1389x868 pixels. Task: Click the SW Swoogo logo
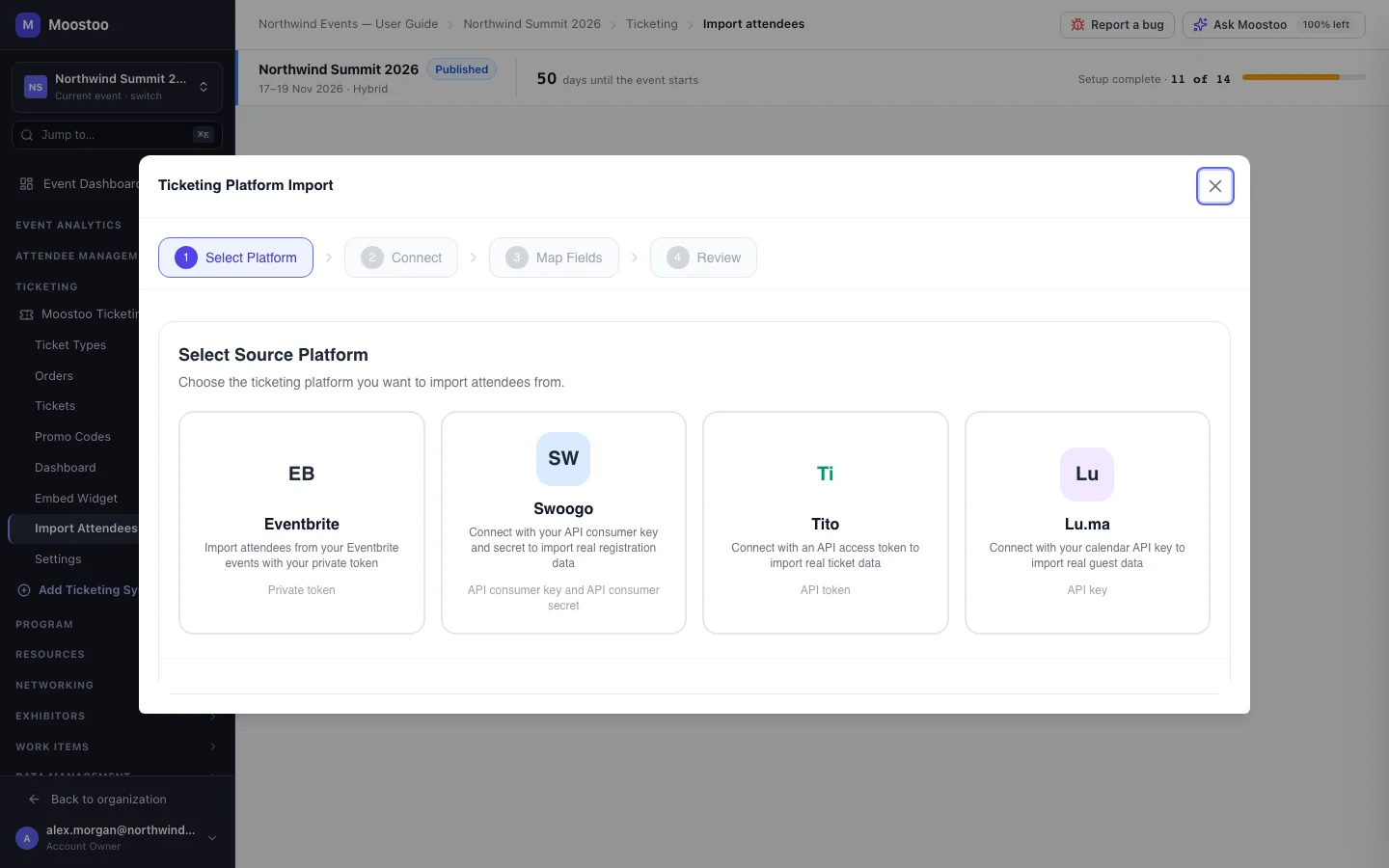(x=563, y=458)
